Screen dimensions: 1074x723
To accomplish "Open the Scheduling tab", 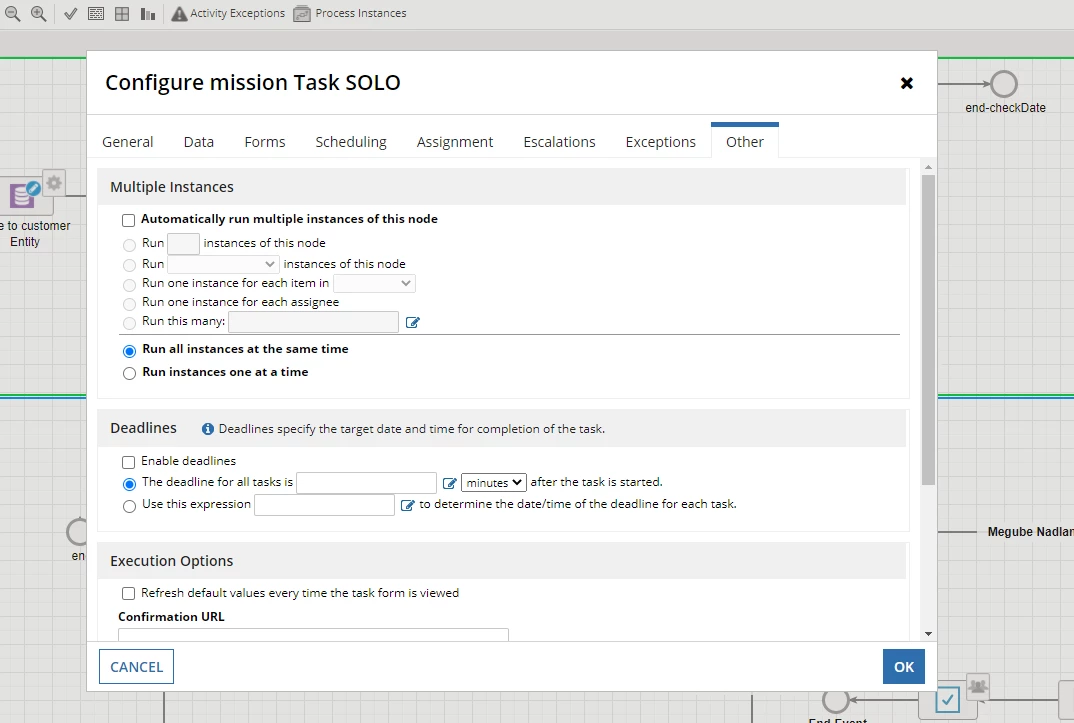I will pyautogui.click(x=351, y=142).
